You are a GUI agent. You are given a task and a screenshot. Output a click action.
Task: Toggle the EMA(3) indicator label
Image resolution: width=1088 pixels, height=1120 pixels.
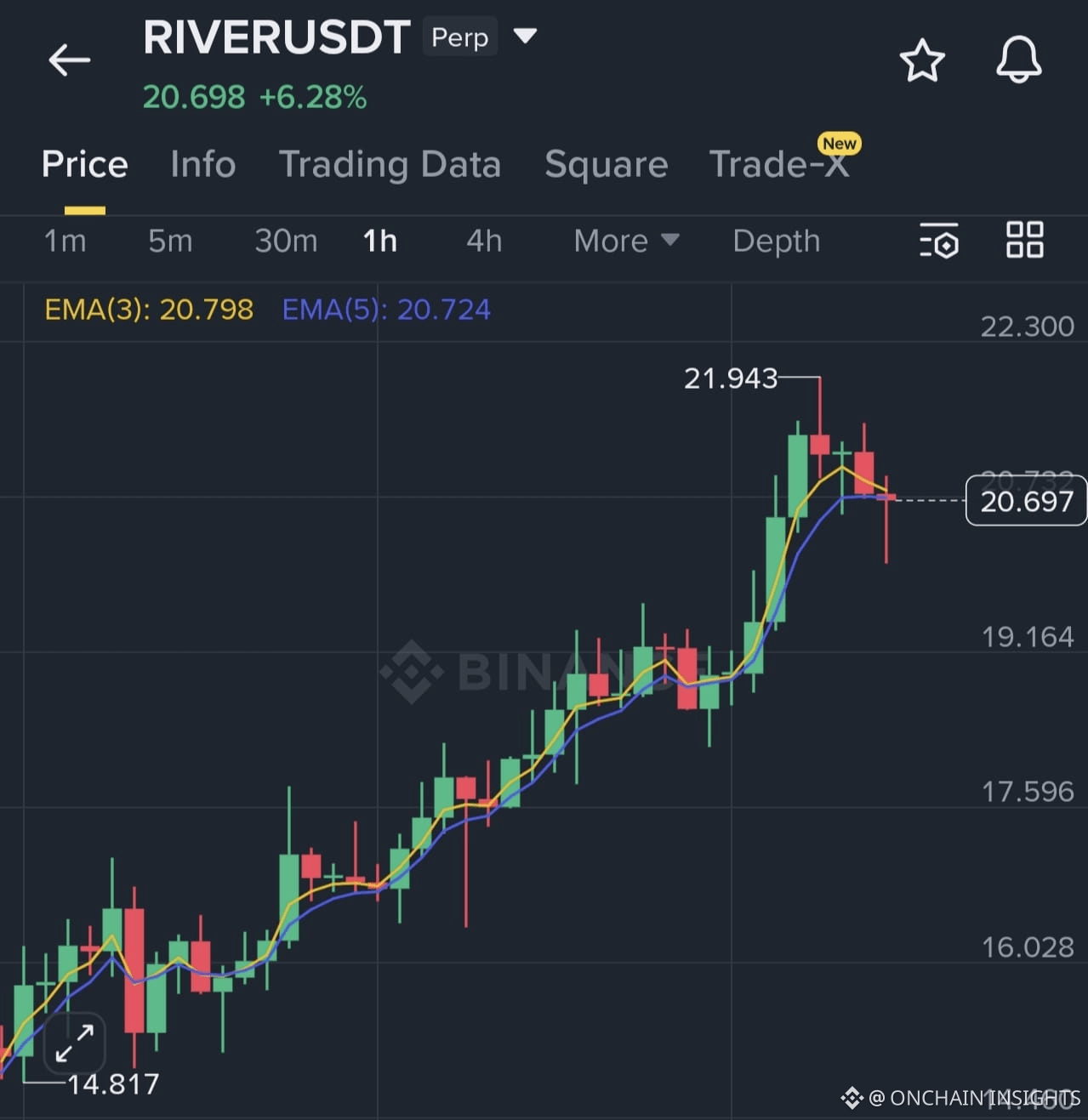[148, 310]
